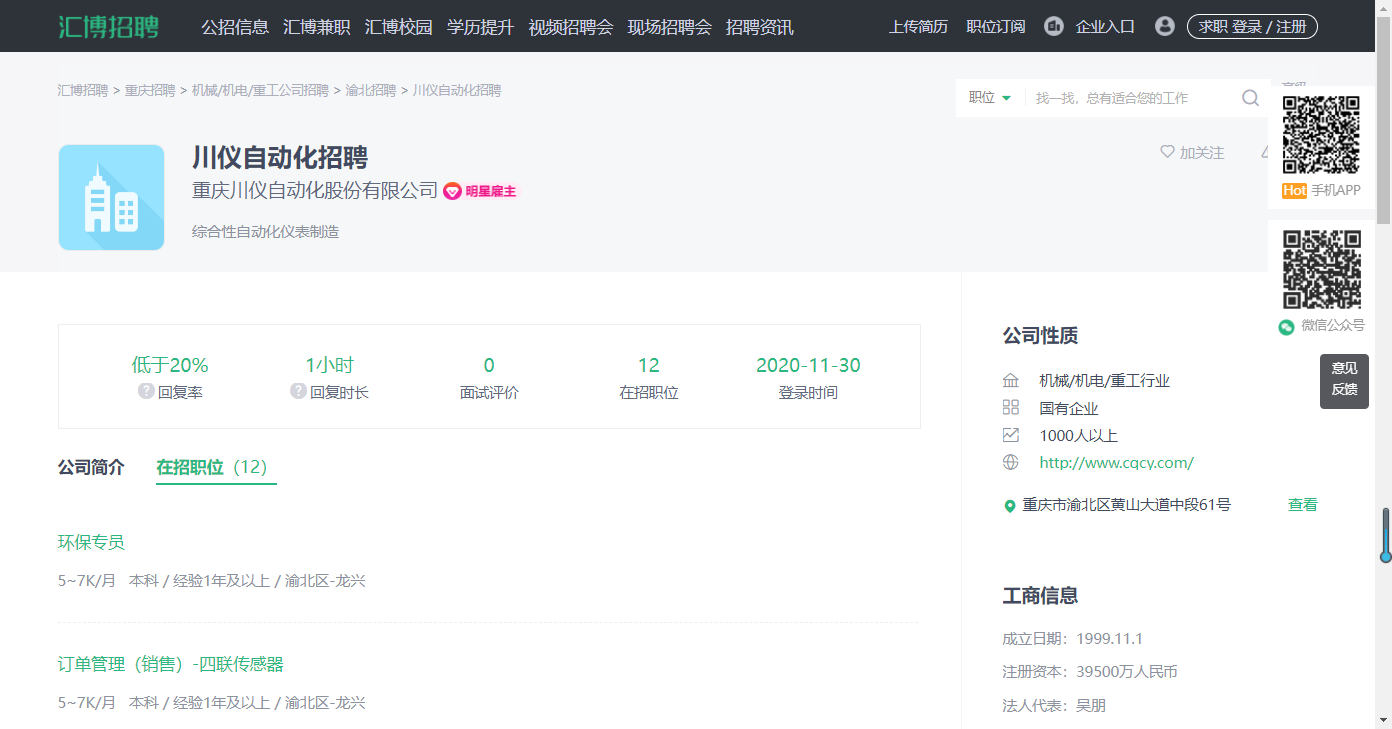Viewport: 1392px width, 729px height.
Task: Click the orange Hot badge next to 手机APP
Action: (x=1294, y=190)
